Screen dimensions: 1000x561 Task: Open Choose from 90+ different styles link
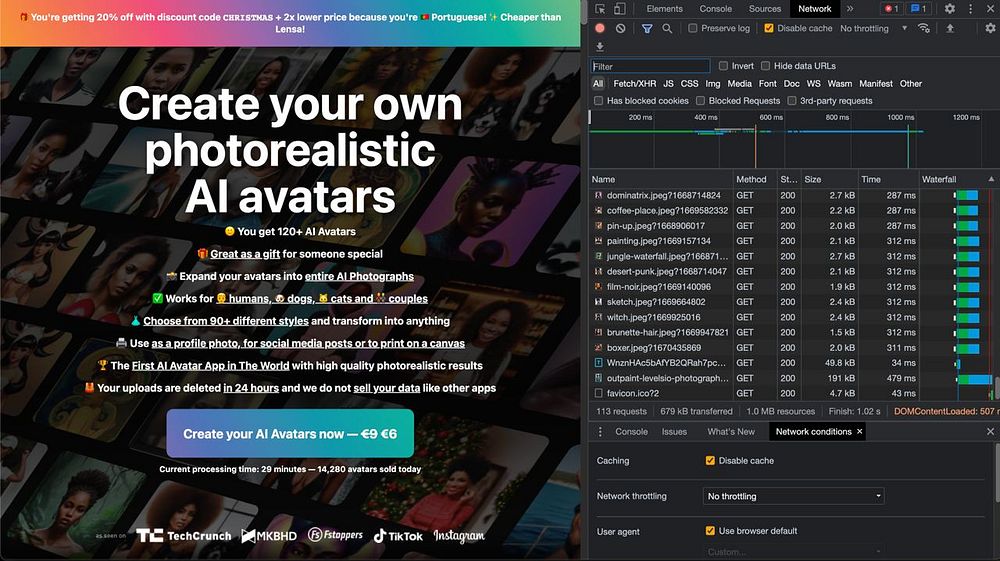point(226,321)
